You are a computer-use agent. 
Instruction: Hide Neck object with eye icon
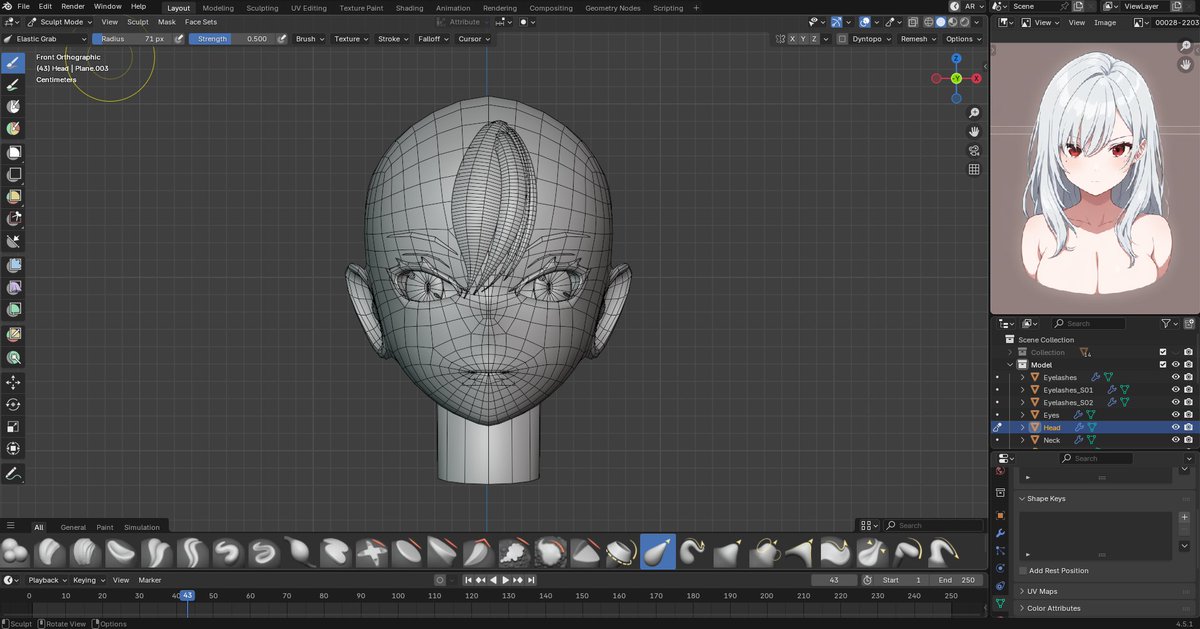pyautogui.click(x=1175, y=440)
